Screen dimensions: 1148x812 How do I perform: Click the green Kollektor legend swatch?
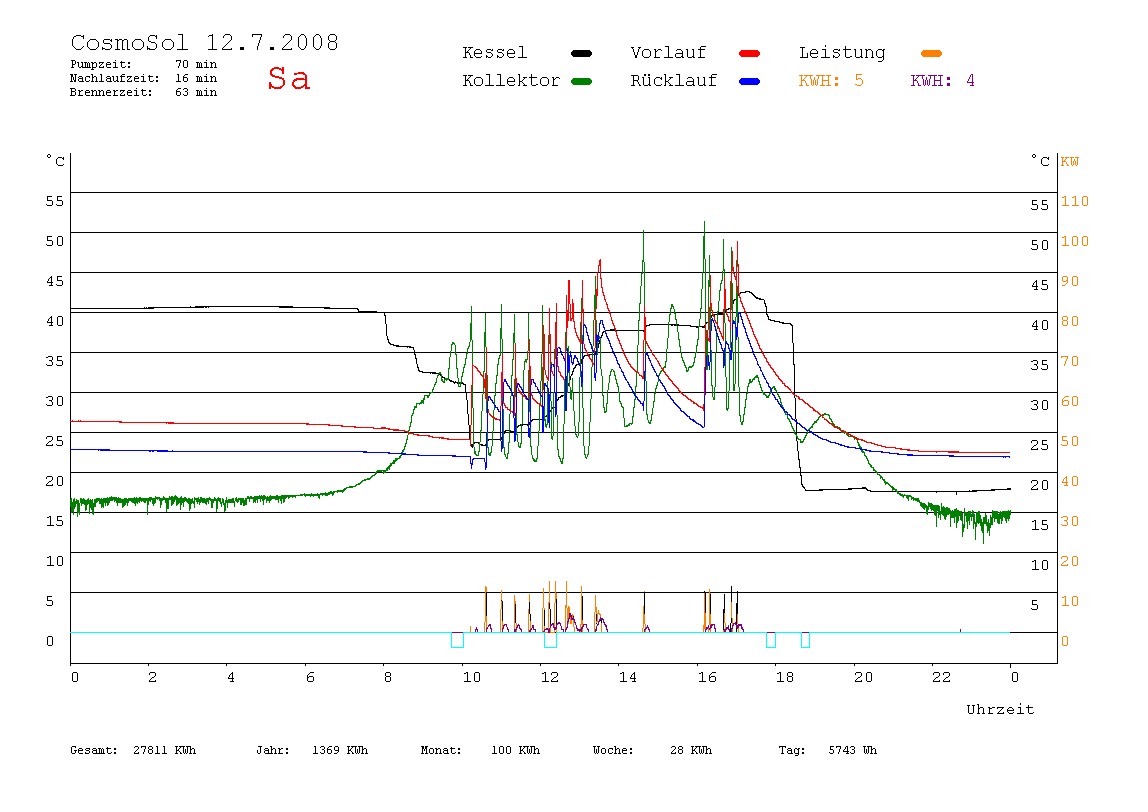(581, 81)
